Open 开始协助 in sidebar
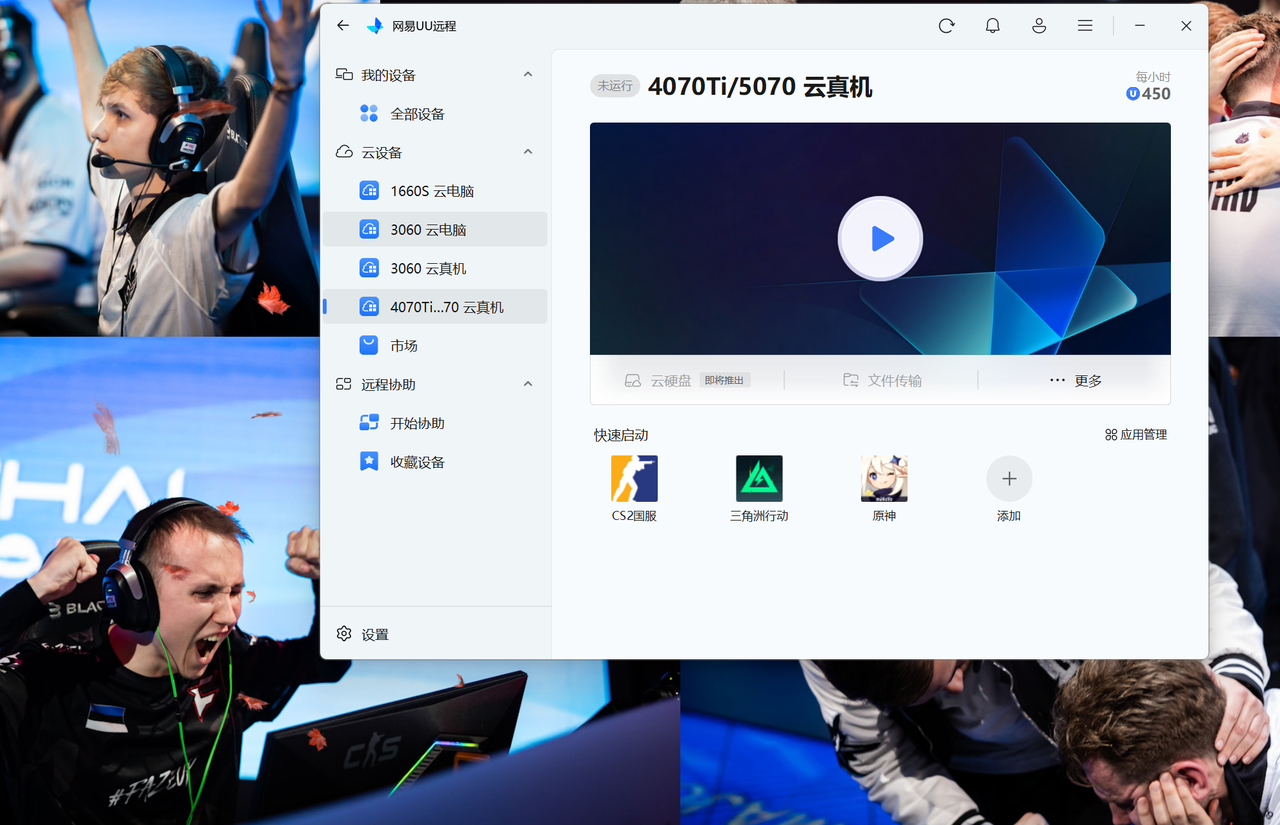 point(435,423)
